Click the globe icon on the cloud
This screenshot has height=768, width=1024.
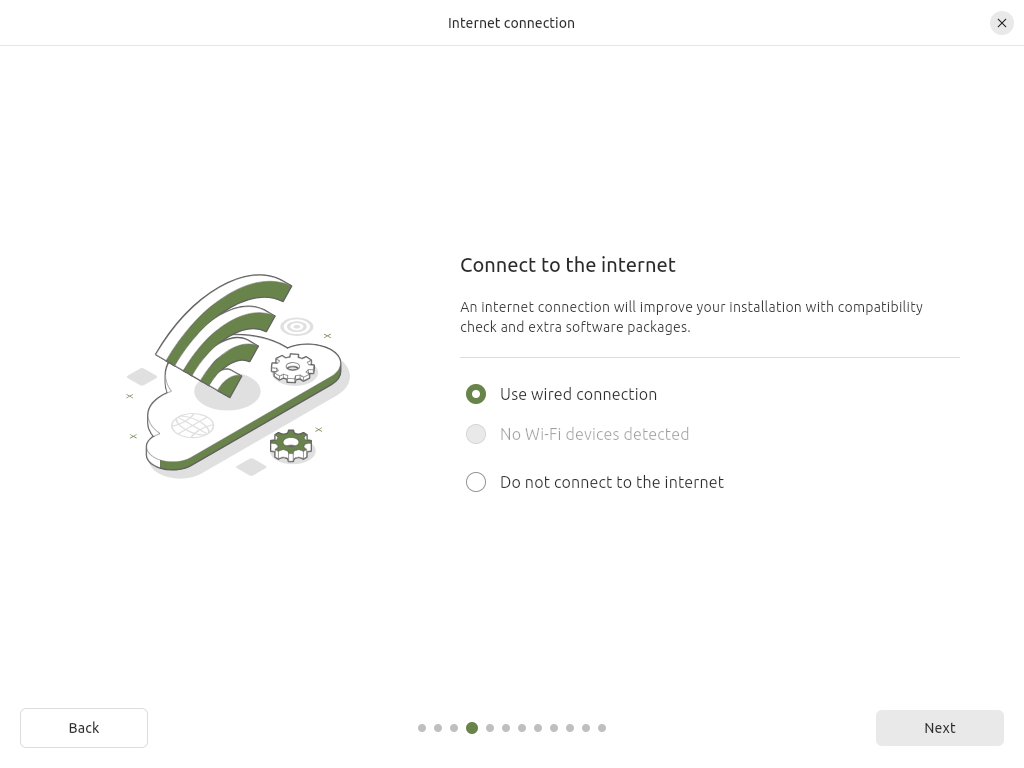coord(192,426)
